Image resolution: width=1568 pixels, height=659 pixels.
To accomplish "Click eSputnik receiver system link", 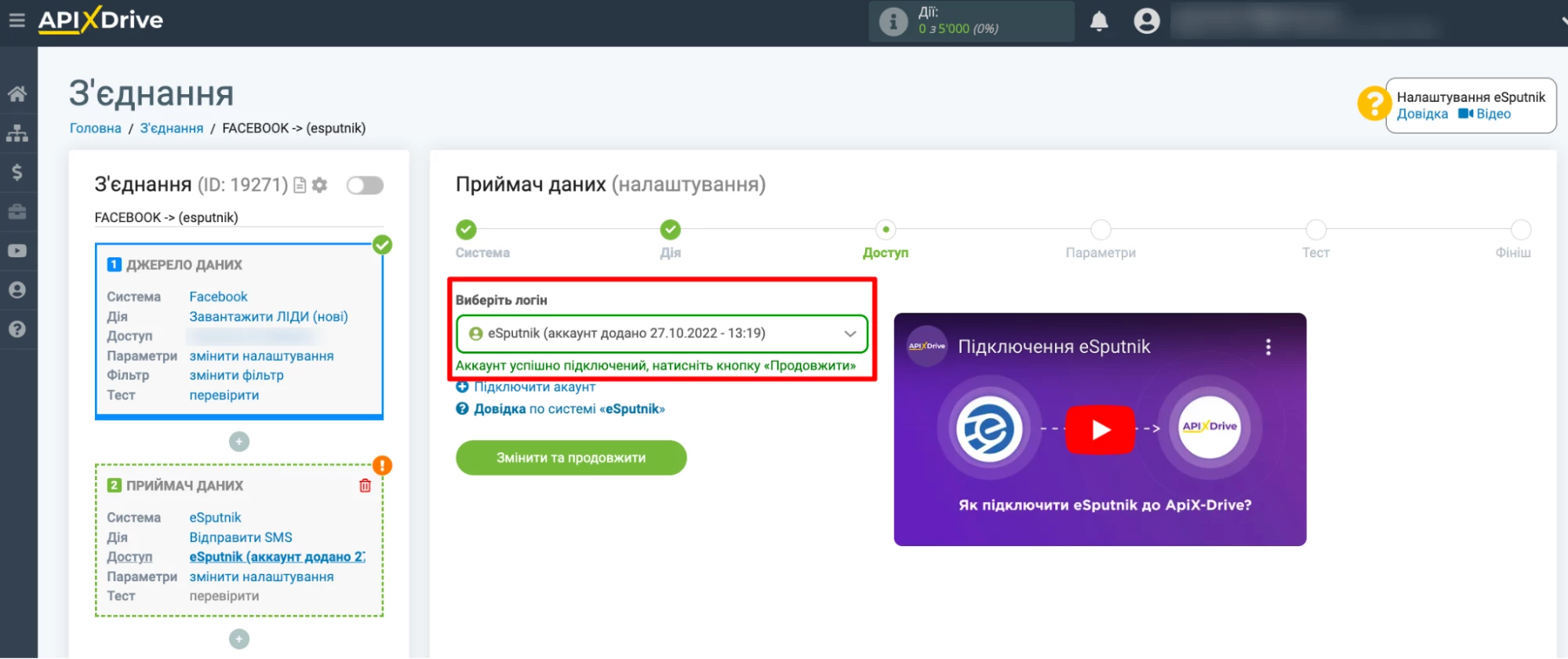I will tap(215, 518).
